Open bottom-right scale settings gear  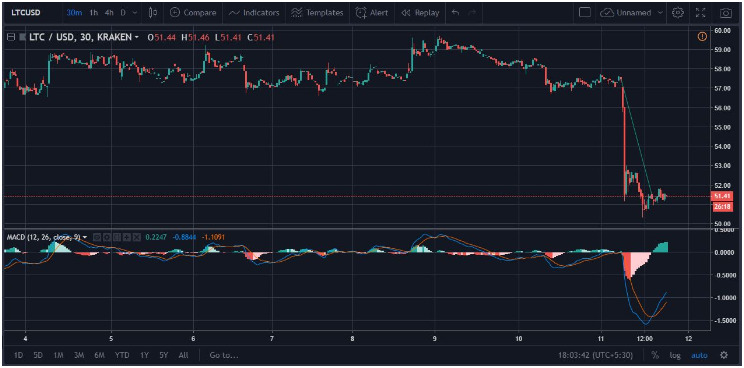tap(724, 355)
